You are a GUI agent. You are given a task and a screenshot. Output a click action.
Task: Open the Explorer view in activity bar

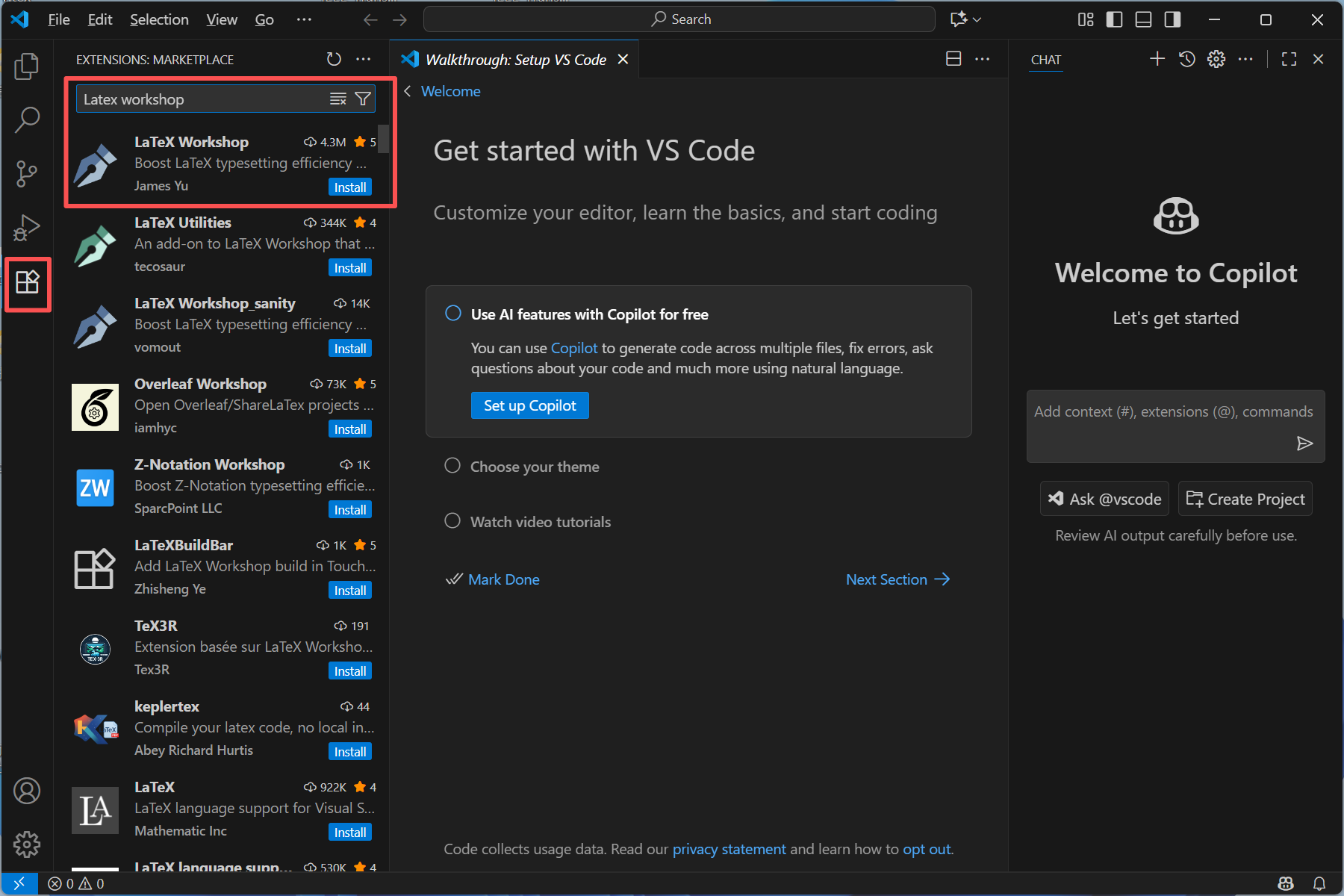click(27, 66)
